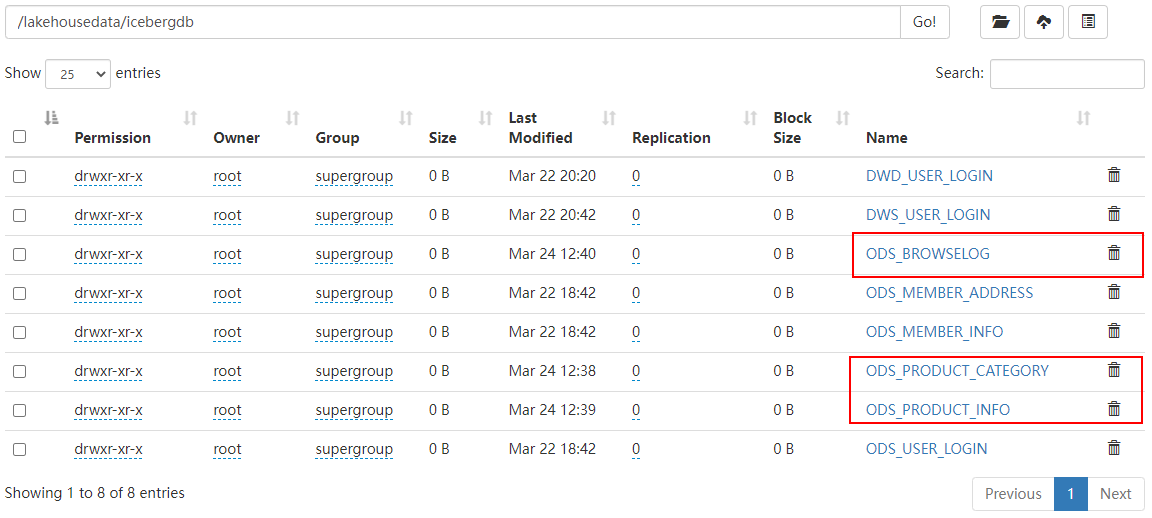The image size is (1152, 518).
Task: Tick the select-all checkbox in table header
Action: (20, 137)
